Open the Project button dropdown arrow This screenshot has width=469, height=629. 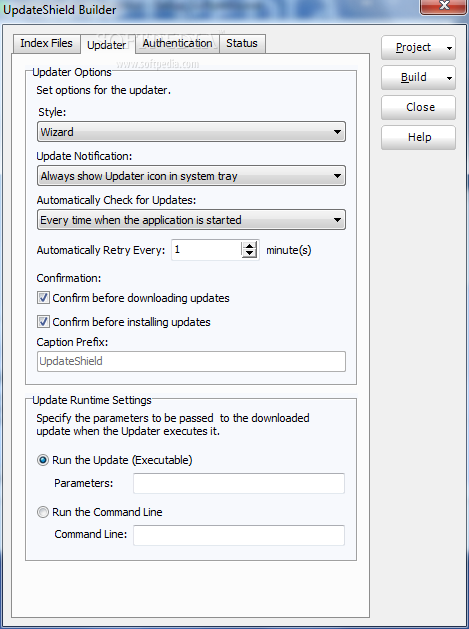coord(449,48)
